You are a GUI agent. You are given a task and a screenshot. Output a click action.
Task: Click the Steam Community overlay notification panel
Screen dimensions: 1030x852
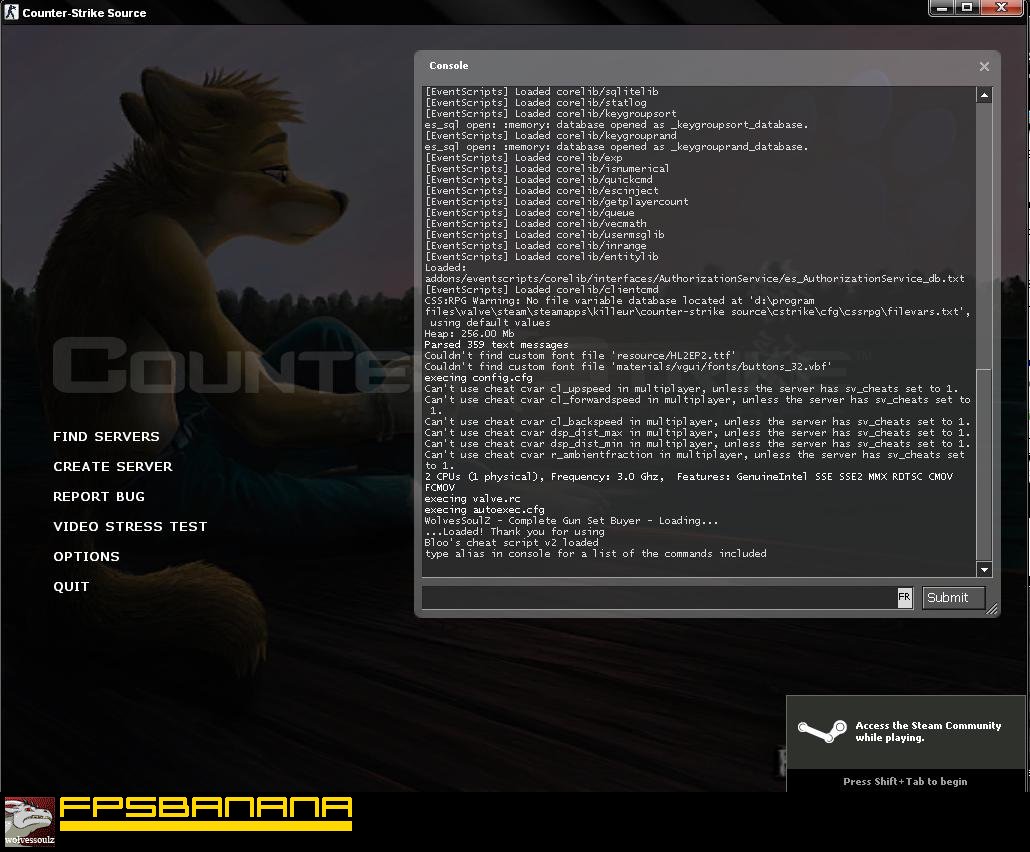tap(905, 730)
